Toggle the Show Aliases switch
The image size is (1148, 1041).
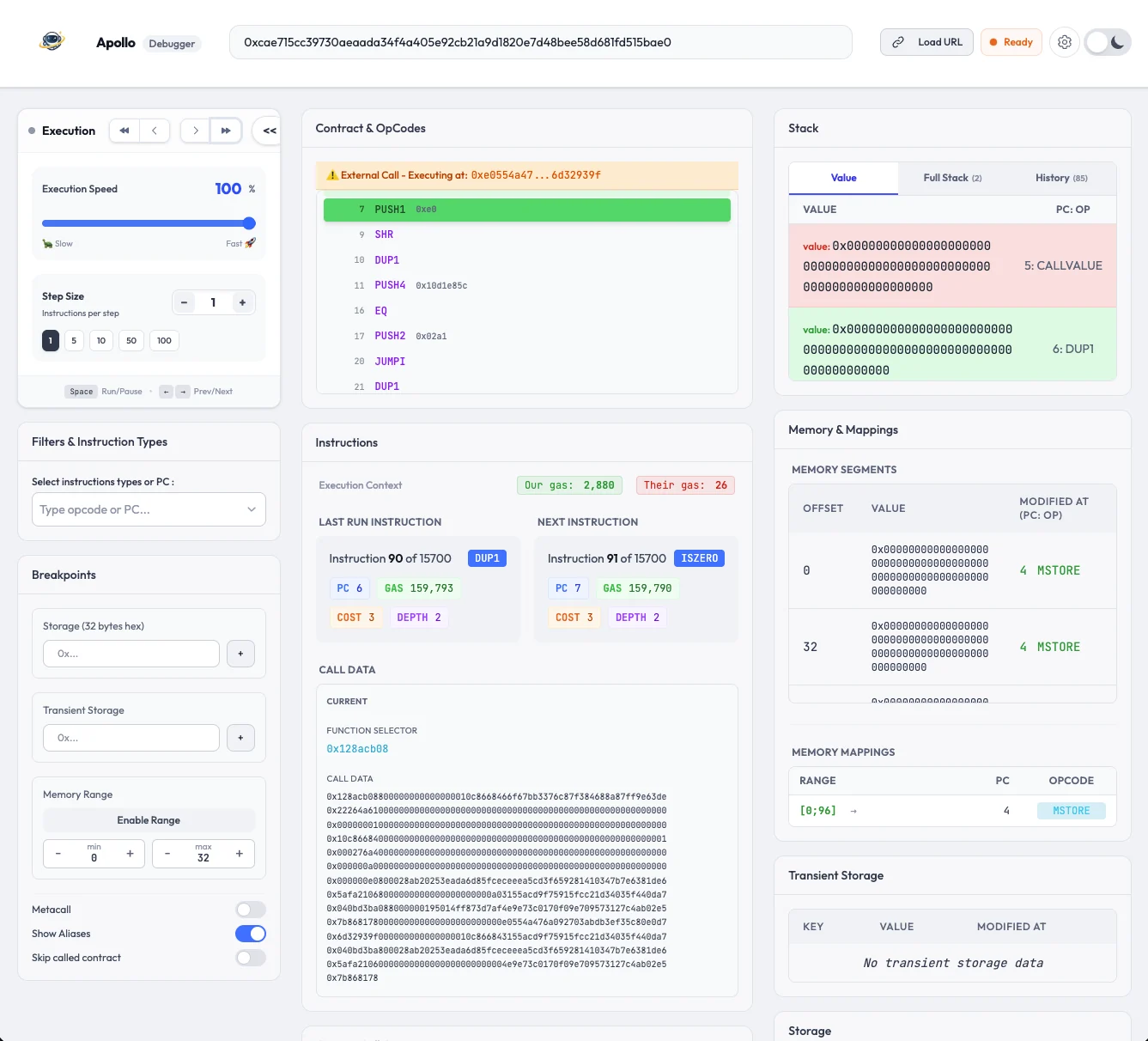251,934
